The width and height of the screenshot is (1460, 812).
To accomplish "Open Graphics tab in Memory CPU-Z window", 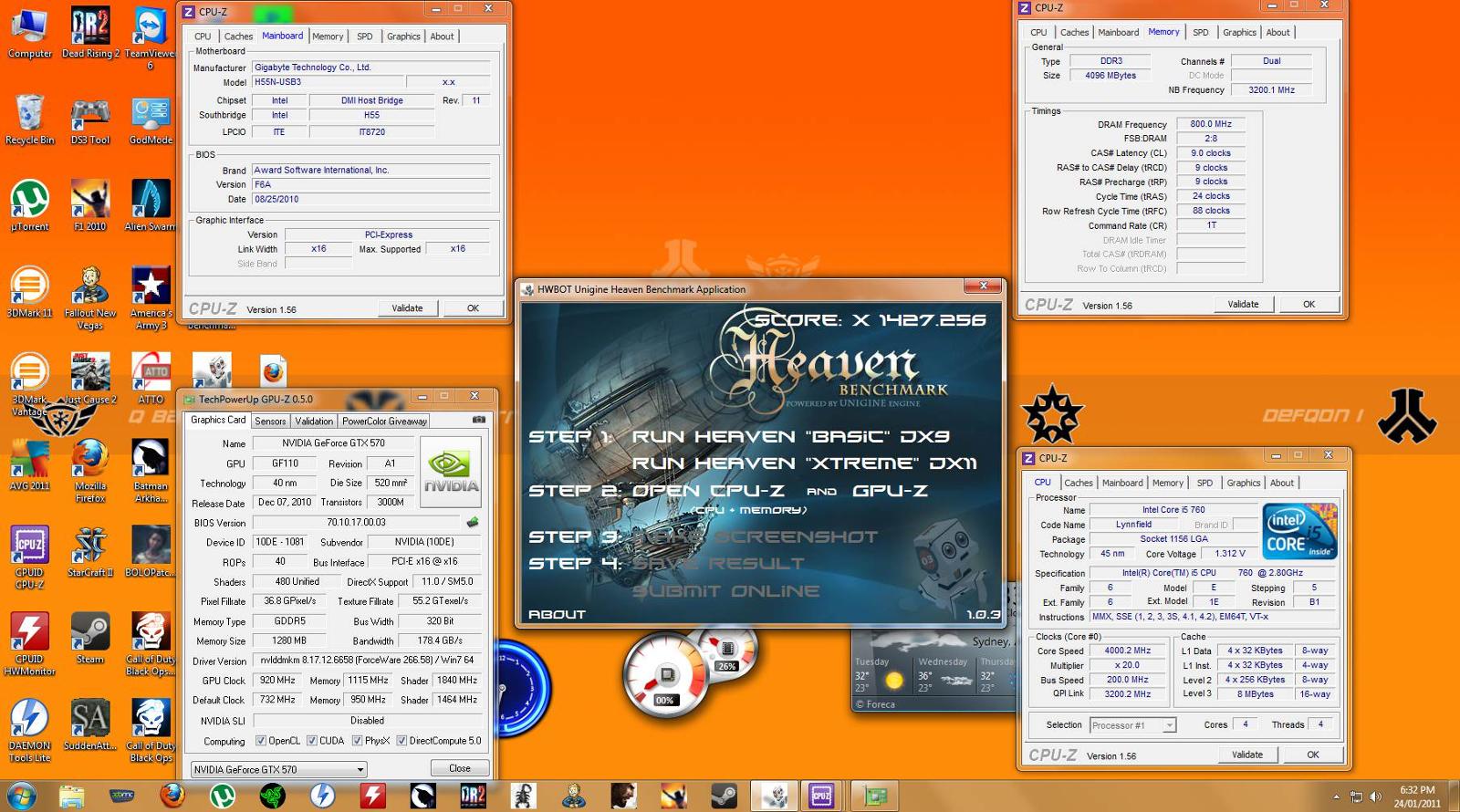I will (x=1239, y=32).
